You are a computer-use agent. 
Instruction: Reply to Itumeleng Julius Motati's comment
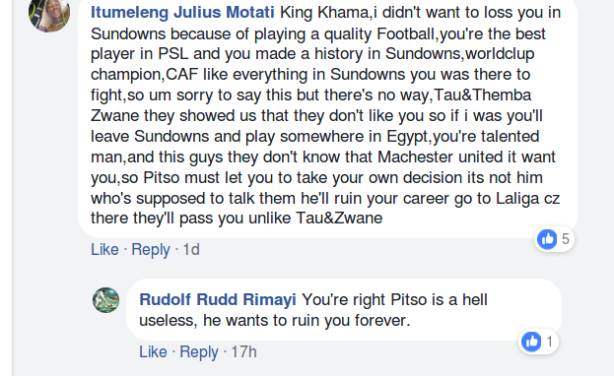150,249
